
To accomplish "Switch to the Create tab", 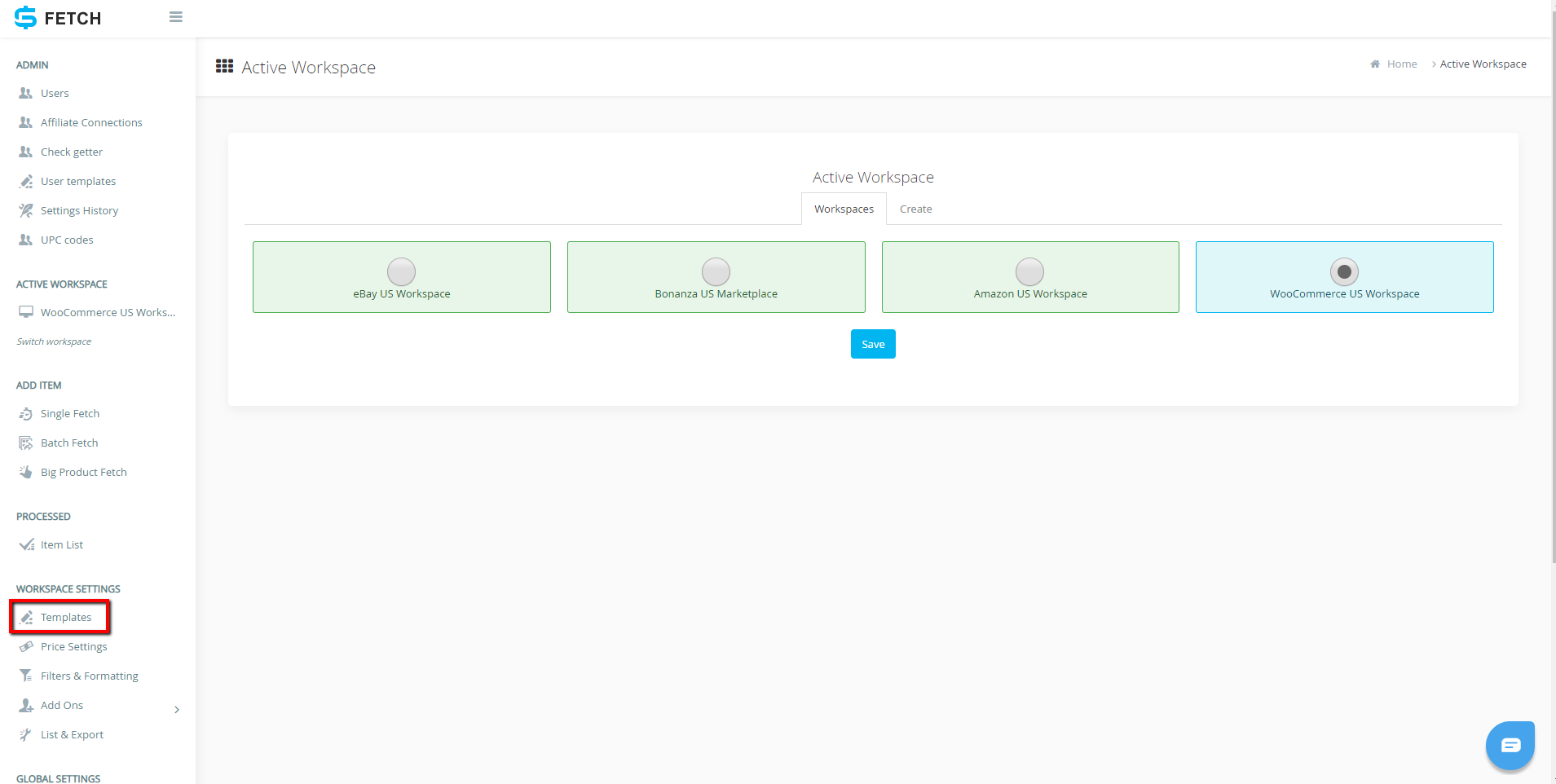I will pyautogui.click(x=915, y=209).
